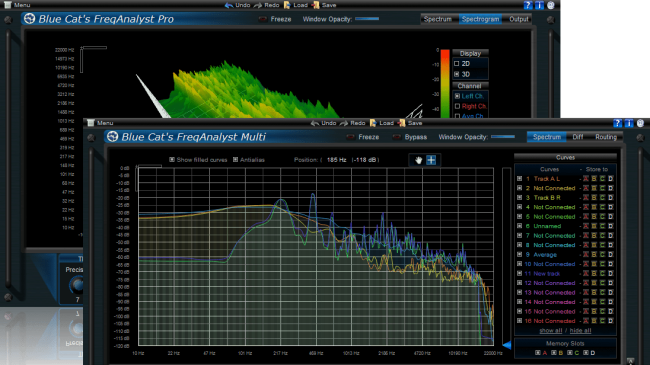Image resolution: width=650 pixels, height=365 pixels.
Task: Toggle memory slot B checkbox
Action: [553, 353]
